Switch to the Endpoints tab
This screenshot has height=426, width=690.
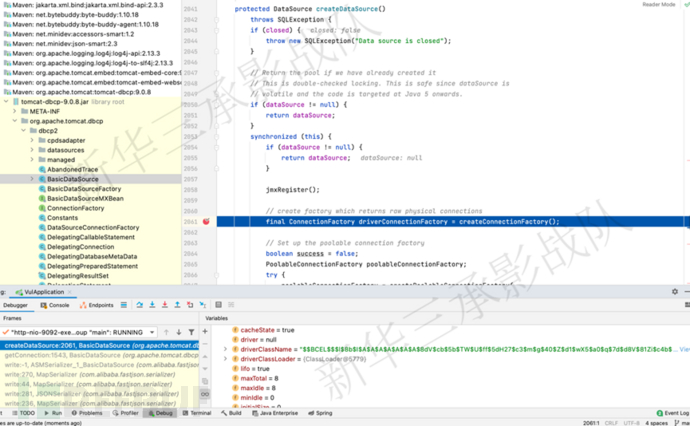tap(100, 304)
